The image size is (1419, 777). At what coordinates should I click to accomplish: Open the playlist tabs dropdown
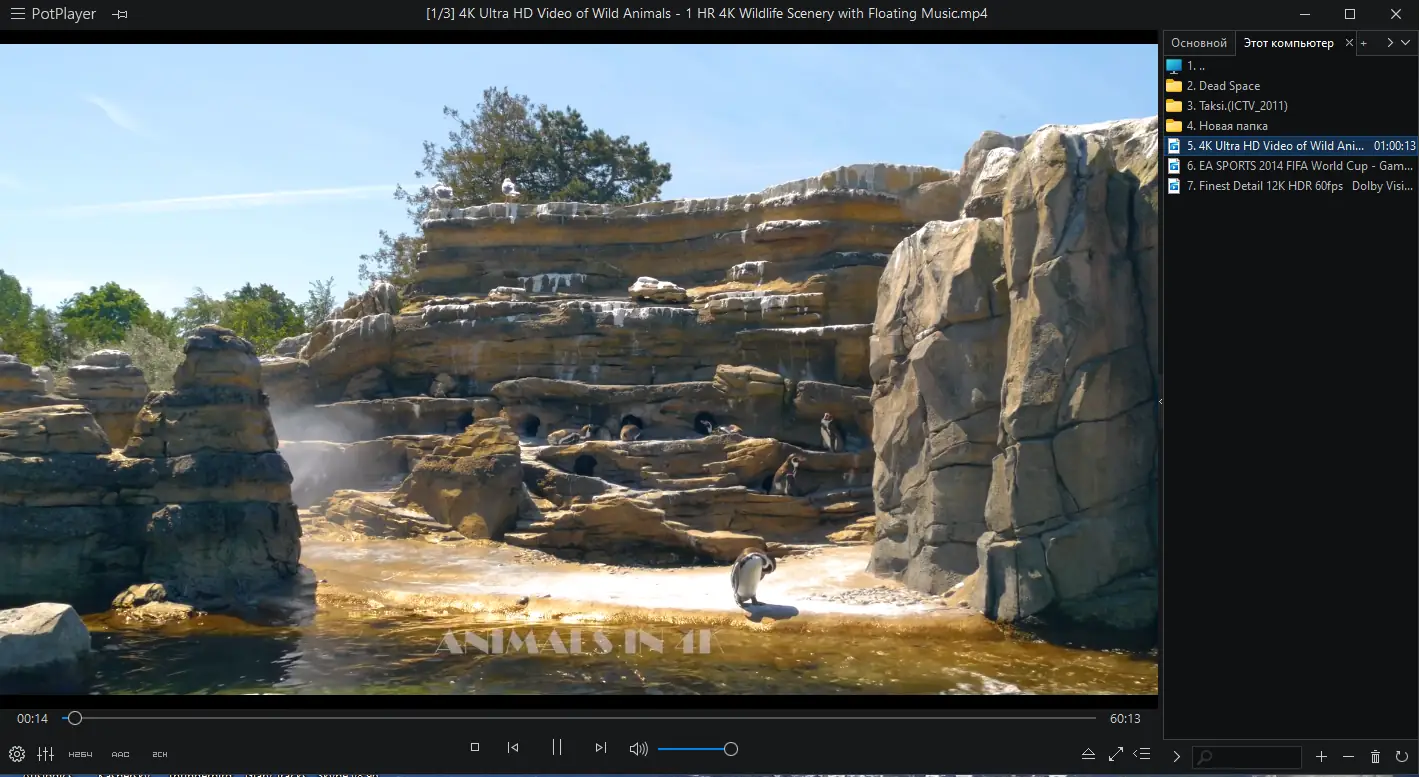(1405, 43)
